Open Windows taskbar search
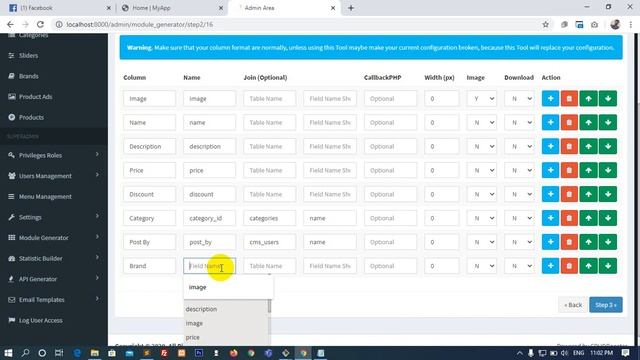This screenshot has height=360, width=640. (x=25, y=353)
